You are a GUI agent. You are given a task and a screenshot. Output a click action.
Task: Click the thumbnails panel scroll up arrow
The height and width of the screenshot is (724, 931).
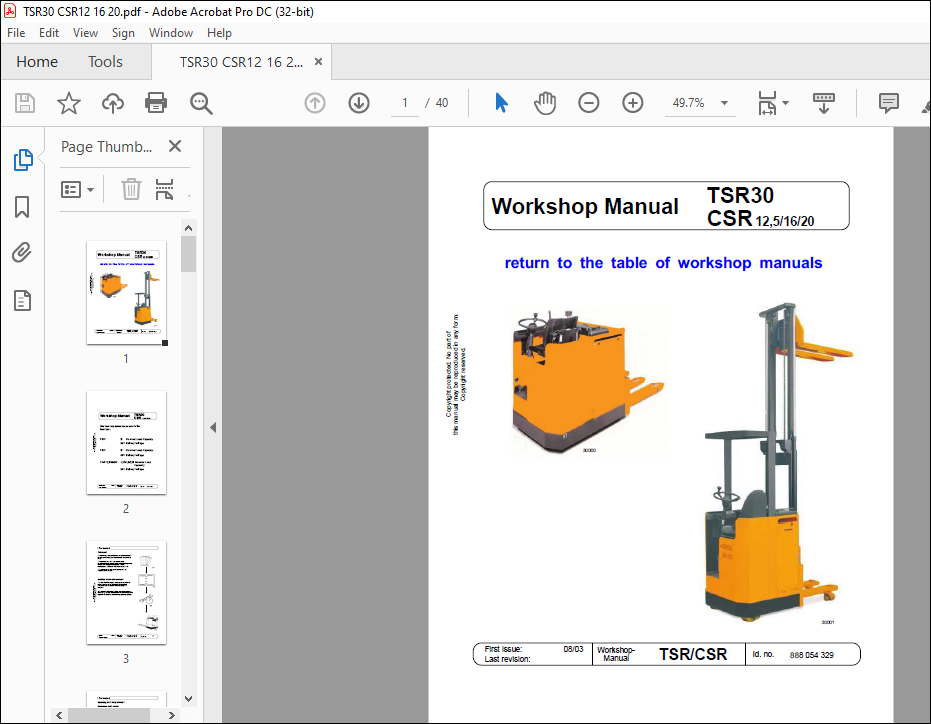[188, 228]
